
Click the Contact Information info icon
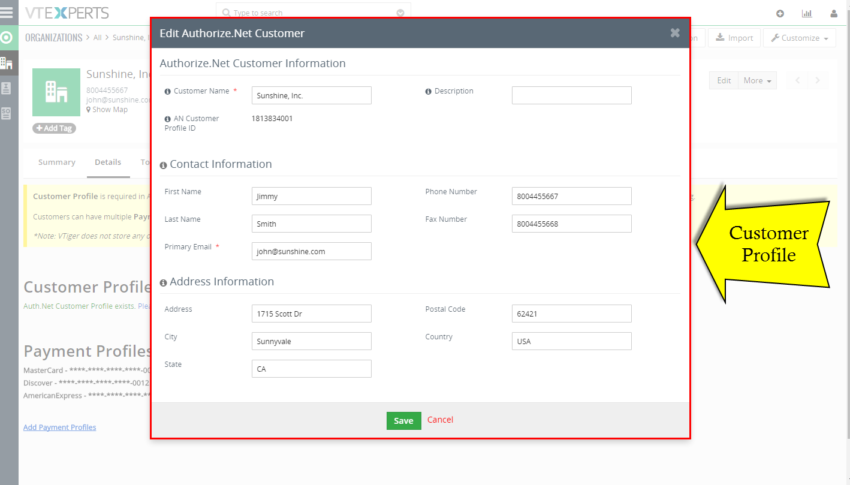[163, 165]
